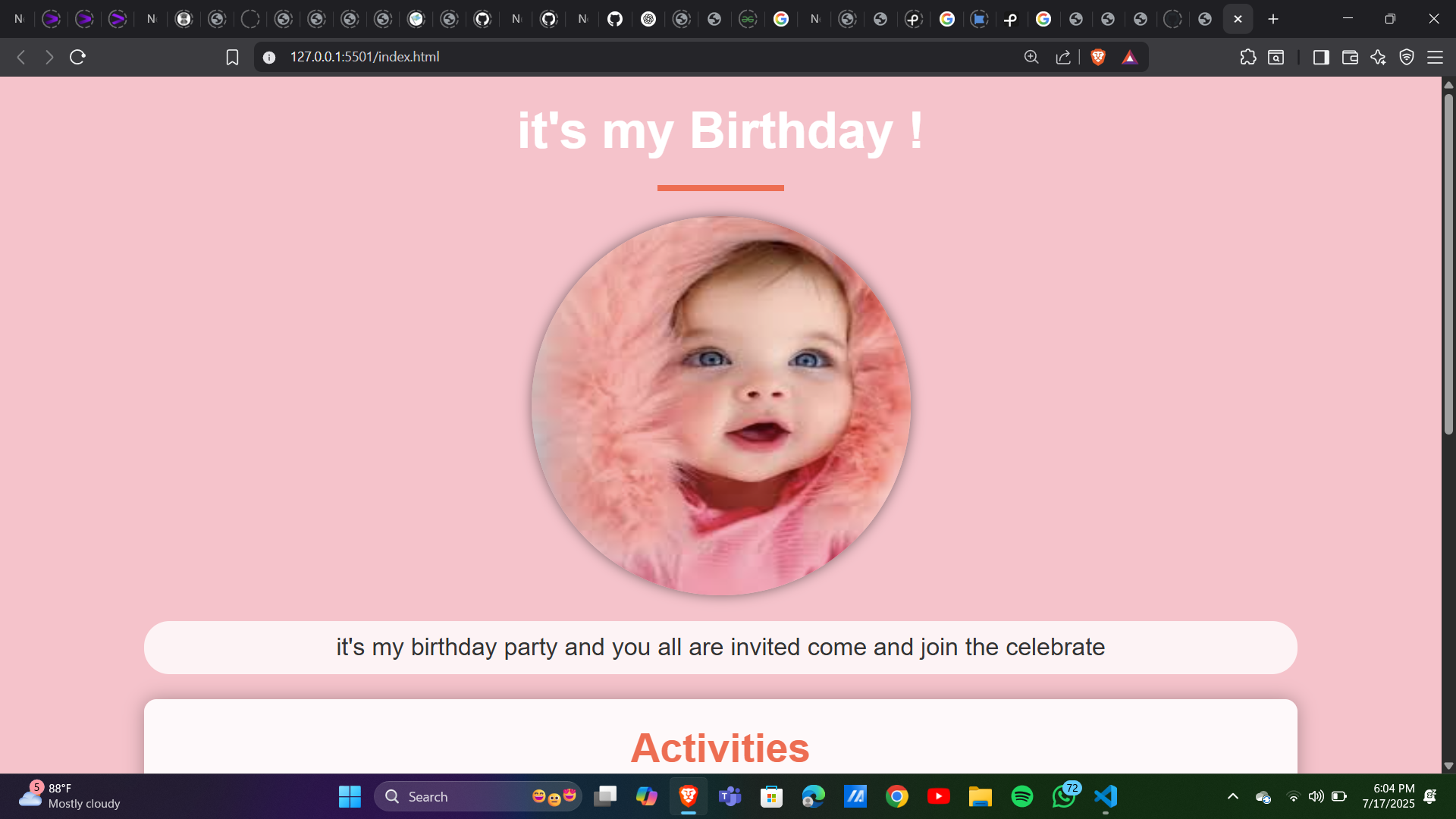Image resolution: width=1456 pixels, height=819 pixels.
Task: Bookmark this page with the bookmark icon
Action: point(232,57)
